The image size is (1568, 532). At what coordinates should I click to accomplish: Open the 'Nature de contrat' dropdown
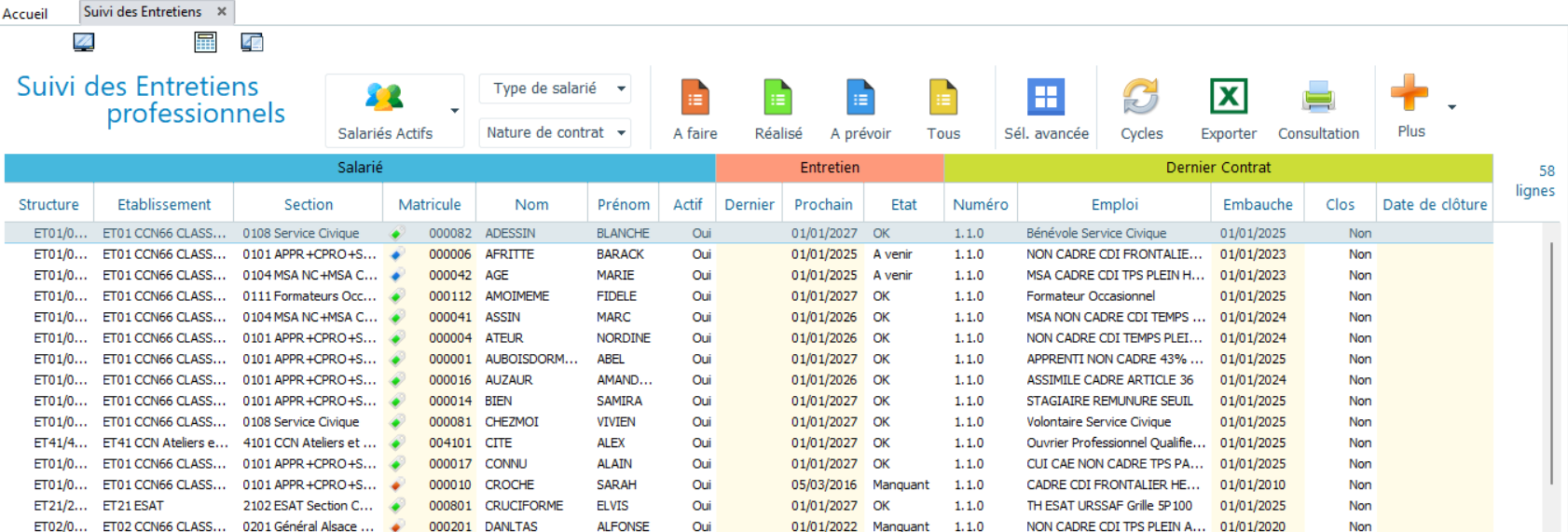tap(621, 133)
